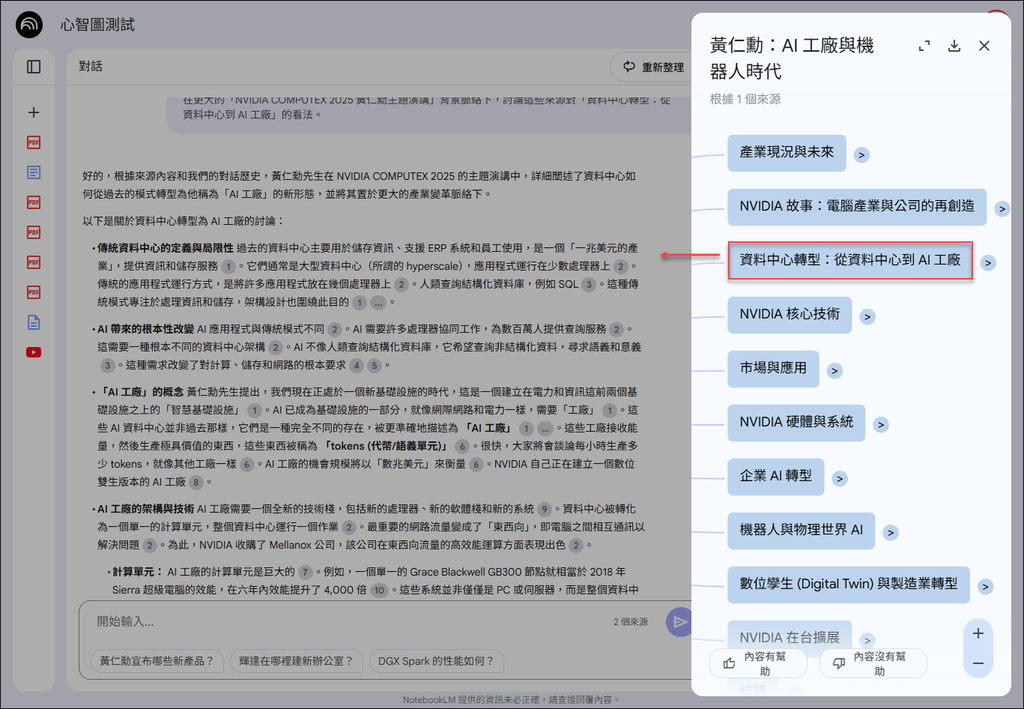Select the 數位孿生 (Digital Twin) 與製造業轉型 node

(849, 585)
